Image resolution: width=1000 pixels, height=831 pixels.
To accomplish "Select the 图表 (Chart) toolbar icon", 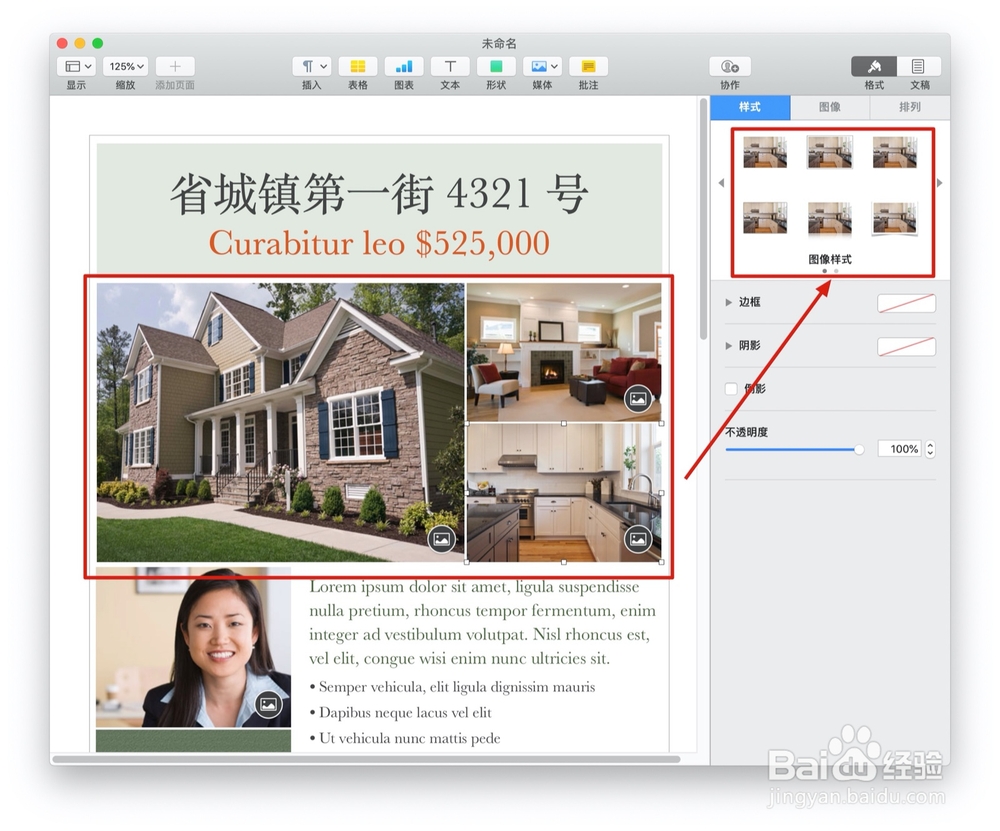I will pyautogui.click(x=403, y=66).
